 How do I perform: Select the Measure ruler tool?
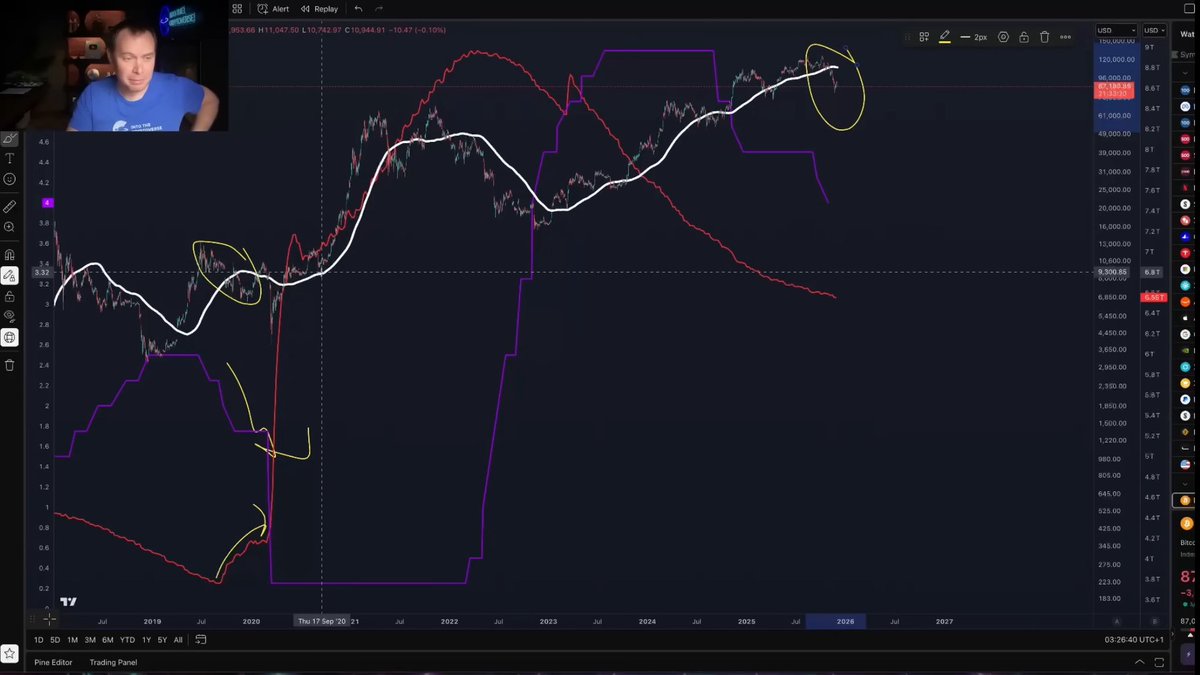pyautogui.click(x=10, y=207)
